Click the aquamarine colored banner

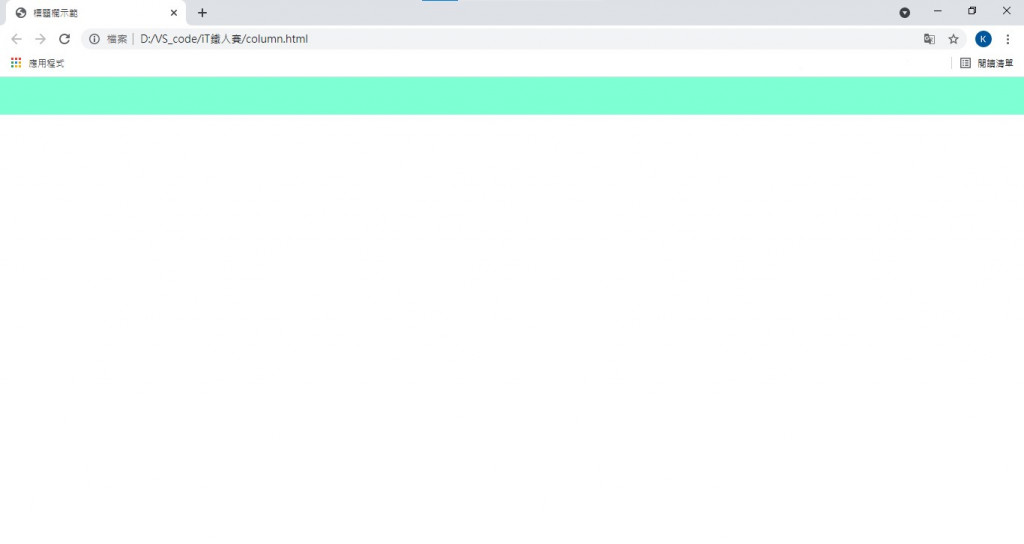point(512,95)
